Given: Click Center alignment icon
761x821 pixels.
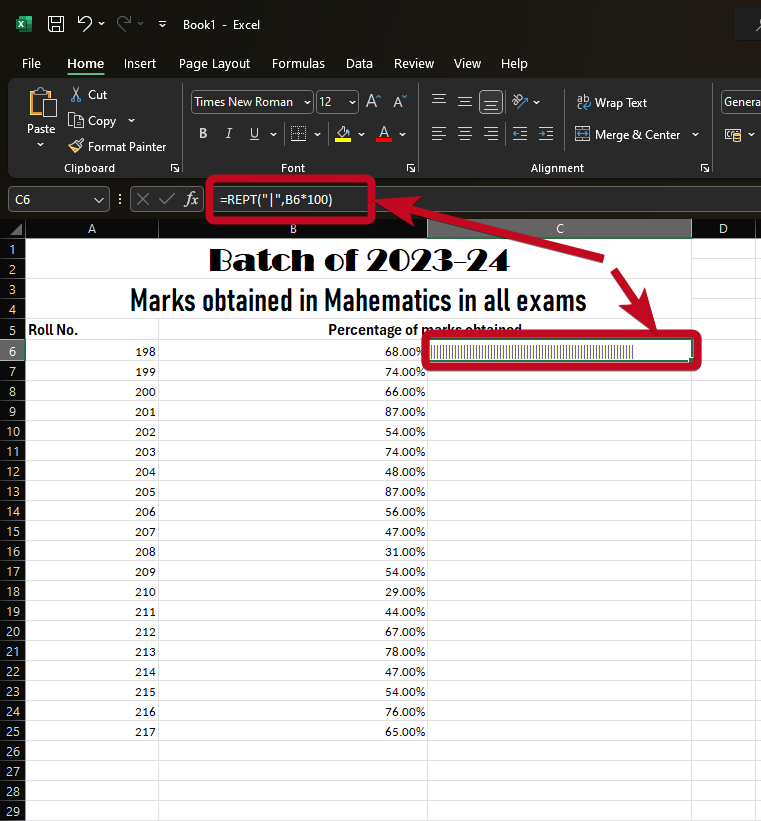Looking at the screenshot, I should pos(465,134).
